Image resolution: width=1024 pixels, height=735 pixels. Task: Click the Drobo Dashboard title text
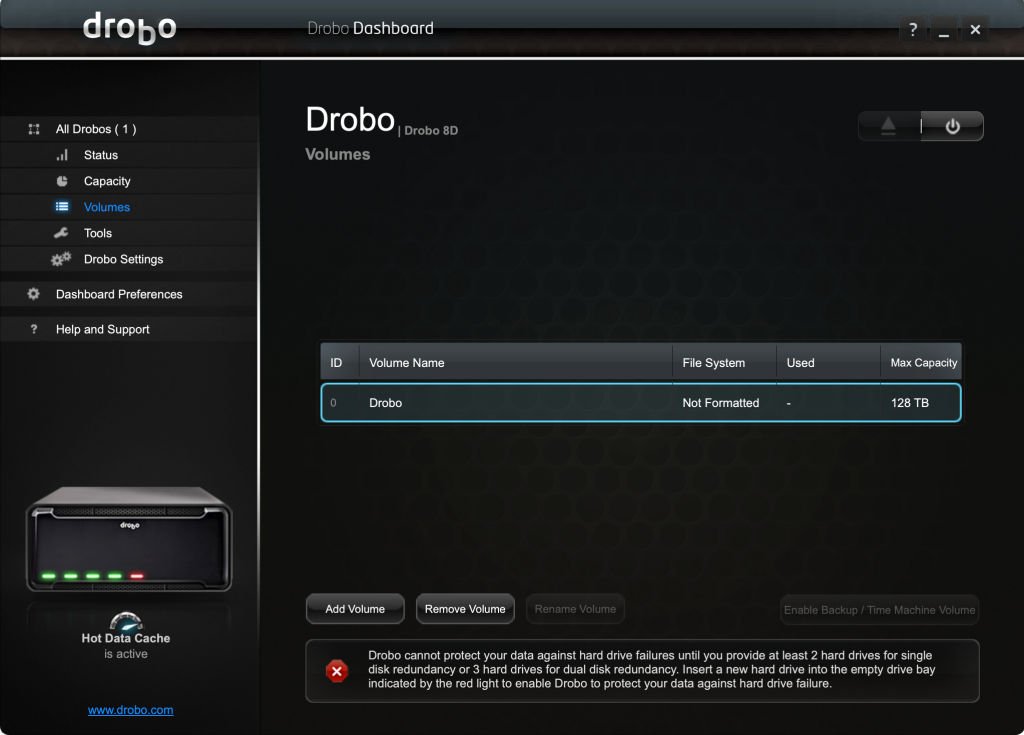coord(370,28)
